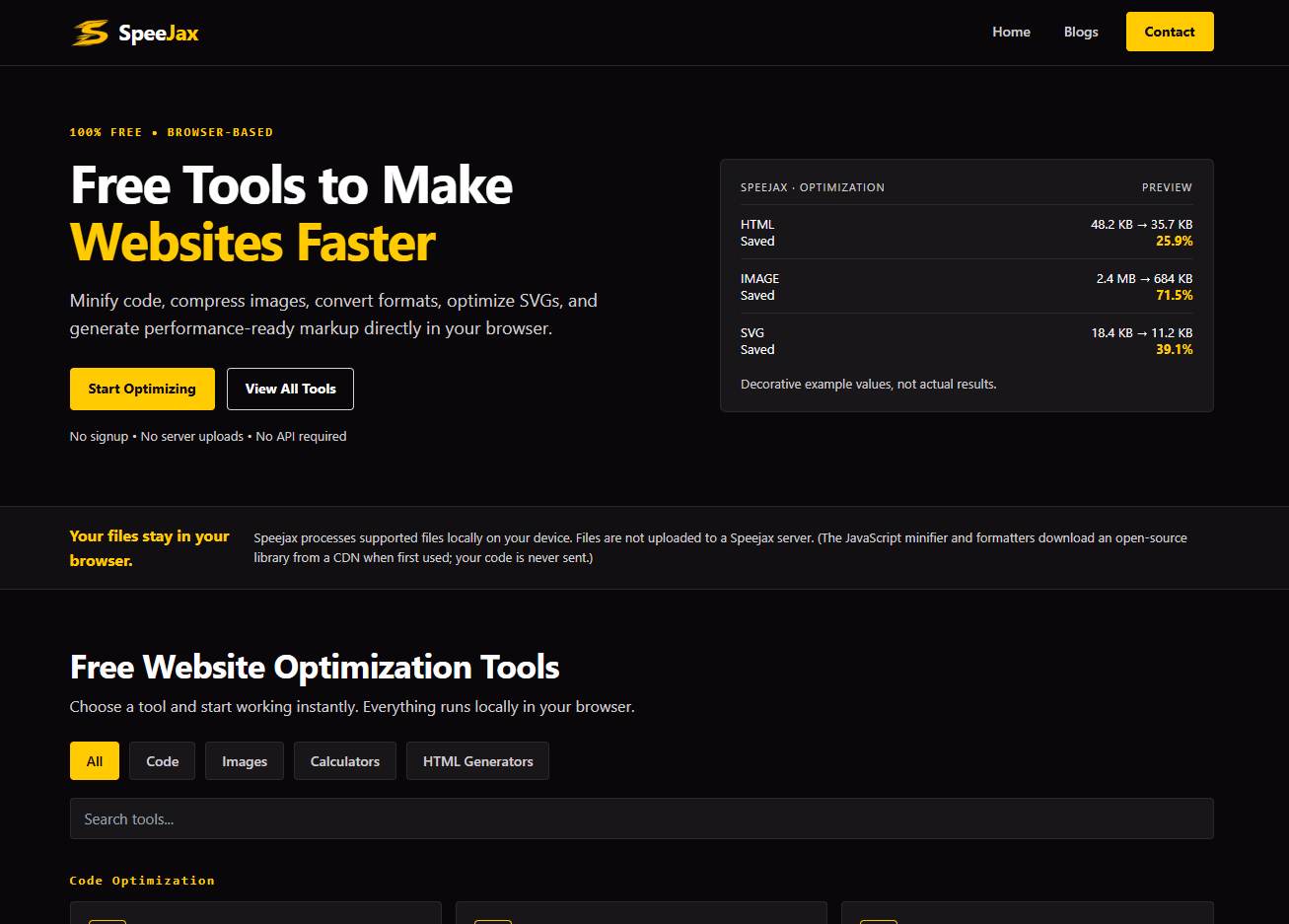Click the SpeeJax brand name text
Screen dimensions: 1289x924
pyautogui.click(x=159, y=33)
